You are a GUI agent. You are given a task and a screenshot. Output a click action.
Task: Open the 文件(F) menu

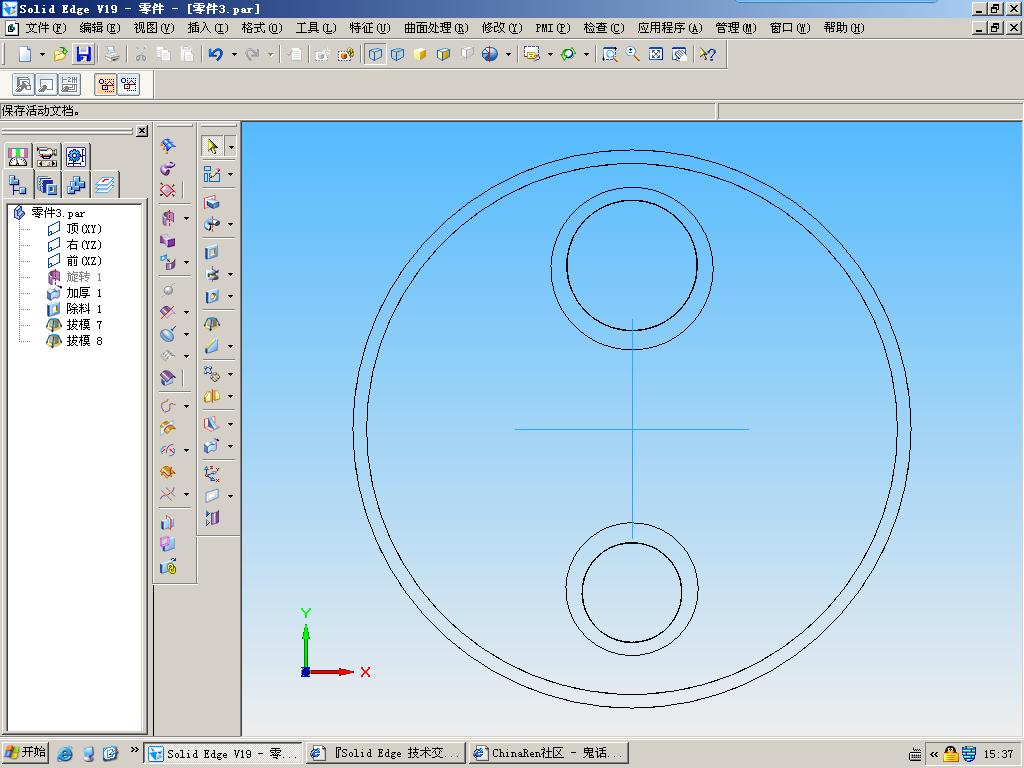point(46,28)
